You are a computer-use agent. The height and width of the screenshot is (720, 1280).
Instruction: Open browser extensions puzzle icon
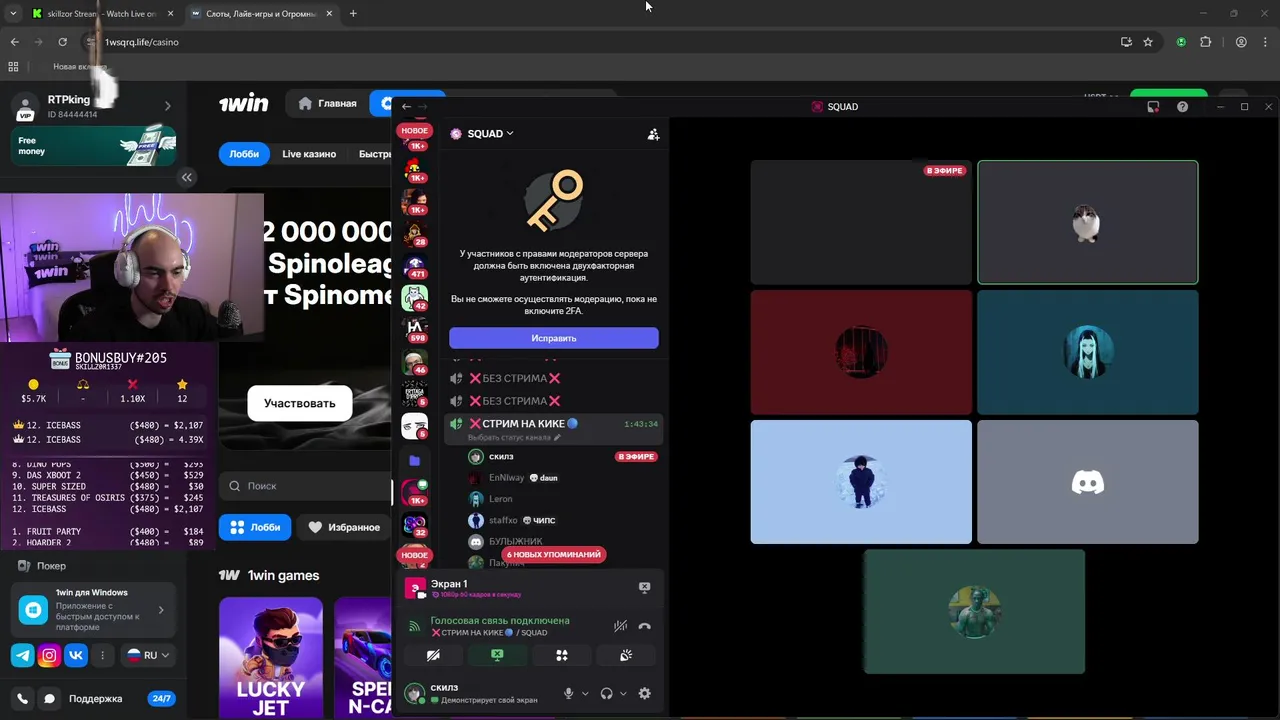click(x=1205, y=42)
